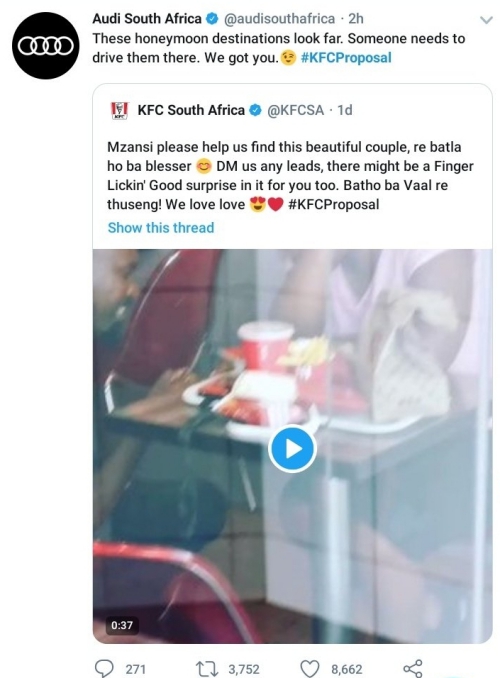500x678 pixels.
Task: Click KFC South Africa's verified badge
Action: (256, 110)
